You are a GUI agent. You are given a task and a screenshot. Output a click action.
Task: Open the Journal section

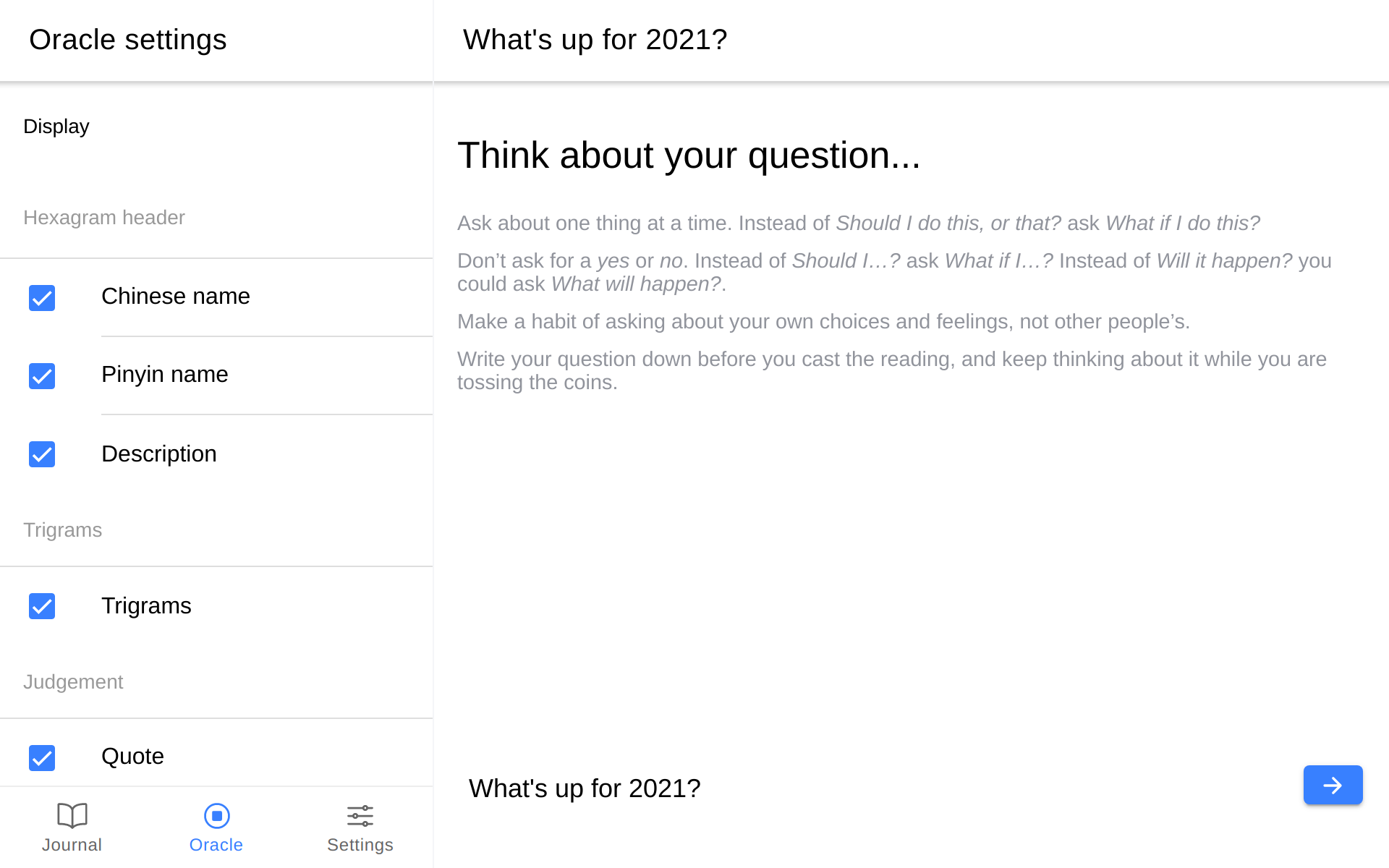(x=72, y=825)
